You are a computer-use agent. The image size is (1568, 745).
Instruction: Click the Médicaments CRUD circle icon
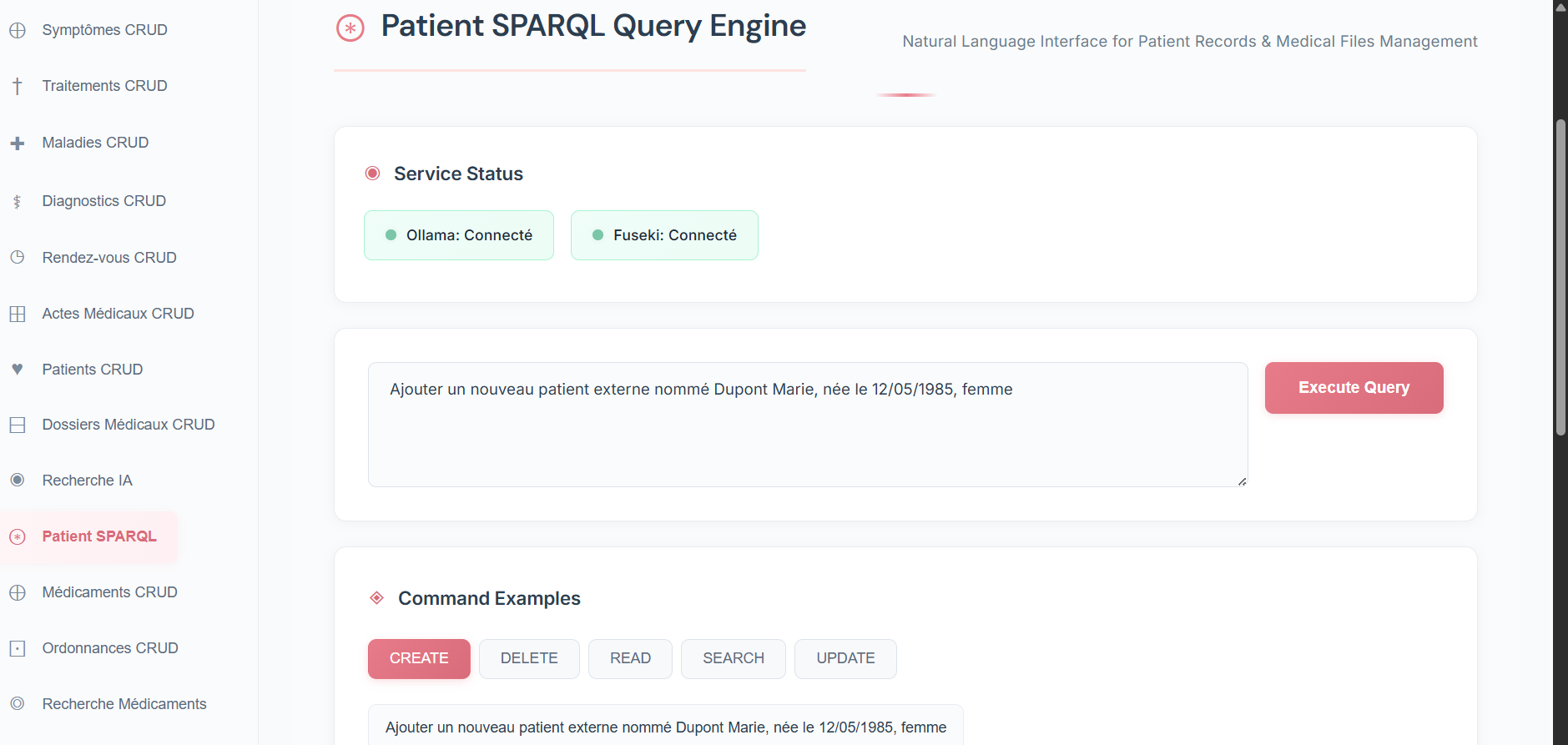pyautogui.click(x=18, y=592)
